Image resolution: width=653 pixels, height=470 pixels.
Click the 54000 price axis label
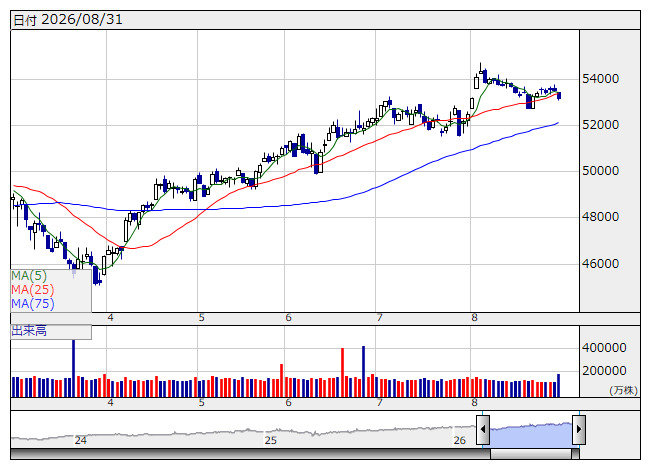coord(601,79)
